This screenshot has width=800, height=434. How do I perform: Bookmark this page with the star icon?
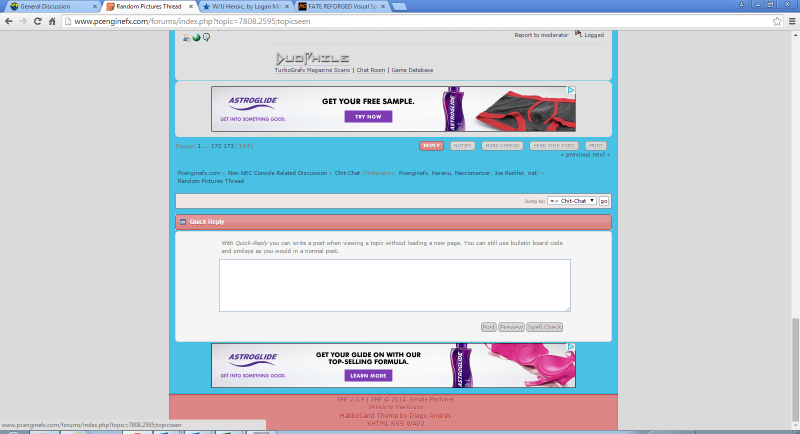pos(777,20)
